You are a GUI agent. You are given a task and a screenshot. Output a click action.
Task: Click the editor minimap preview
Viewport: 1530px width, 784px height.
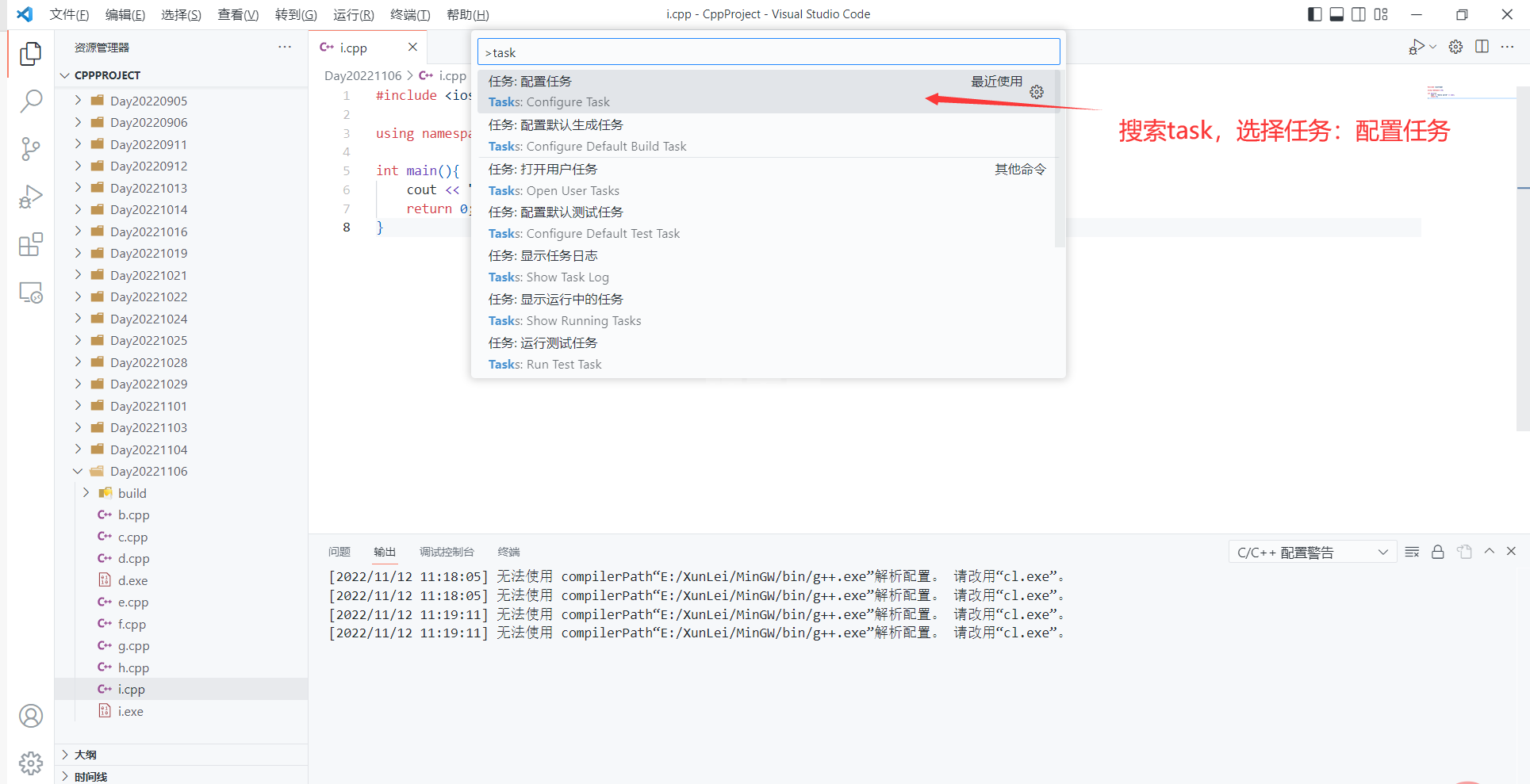coord(1441,92)
